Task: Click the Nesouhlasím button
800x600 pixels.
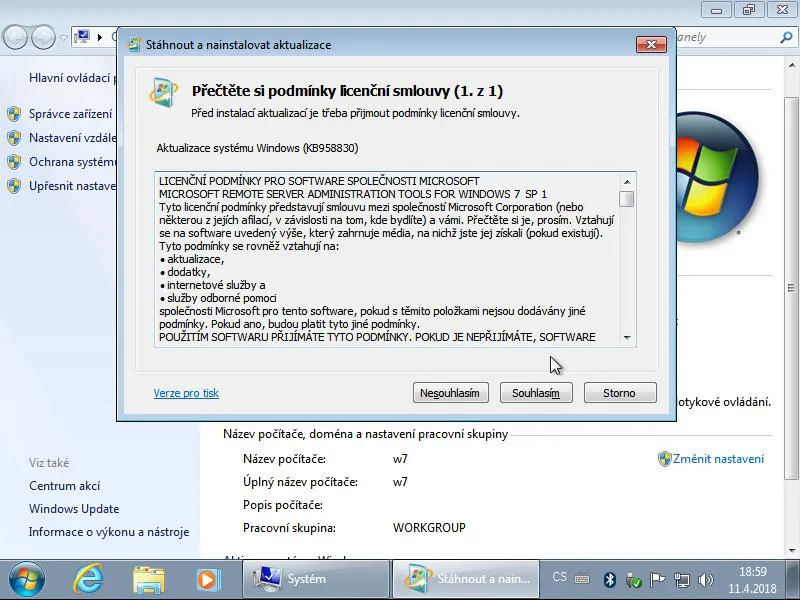Action: [x=450, y=393]
